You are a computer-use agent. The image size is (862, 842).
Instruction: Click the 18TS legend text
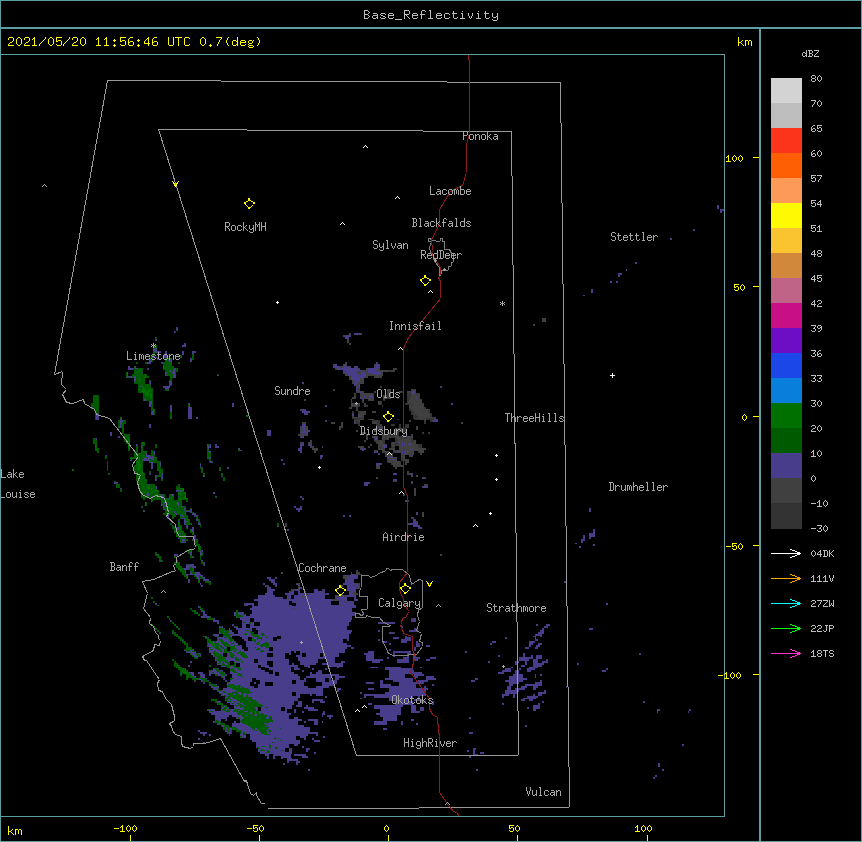(822, 653)
